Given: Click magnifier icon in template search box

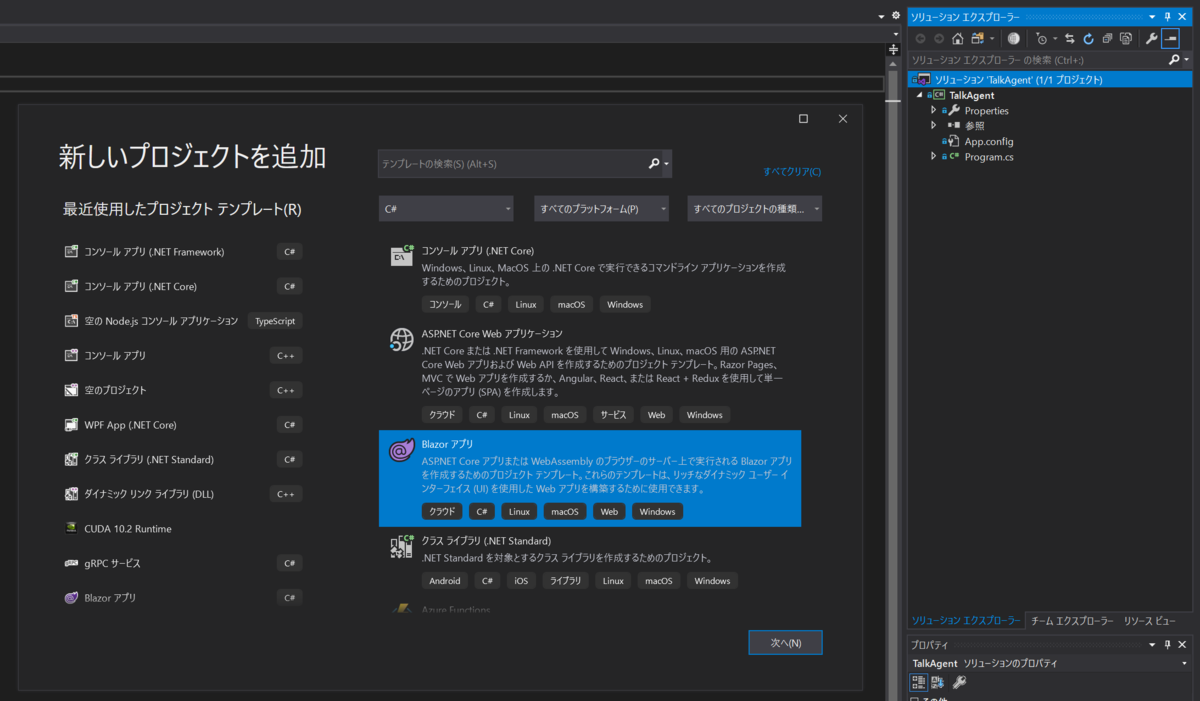Looking at the screenshot, I should coord(654,164).
